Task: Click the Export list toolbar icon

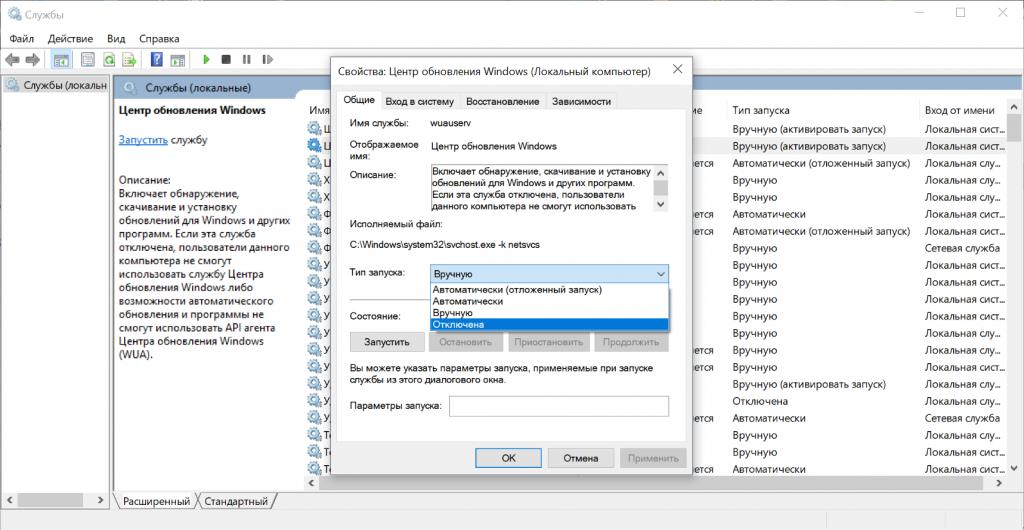Action: (127, 60)
